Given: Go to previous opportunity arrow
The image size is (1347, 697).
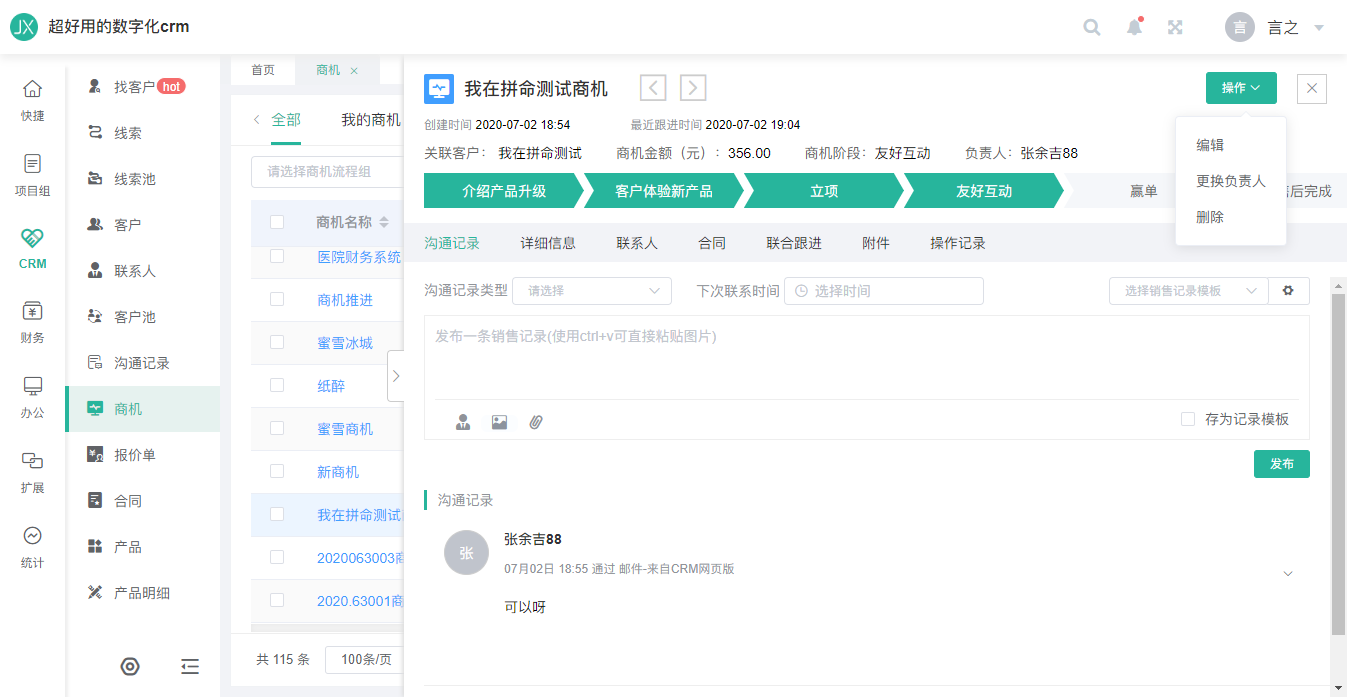Looking at the screenshot, I should (x=653, y=88).
